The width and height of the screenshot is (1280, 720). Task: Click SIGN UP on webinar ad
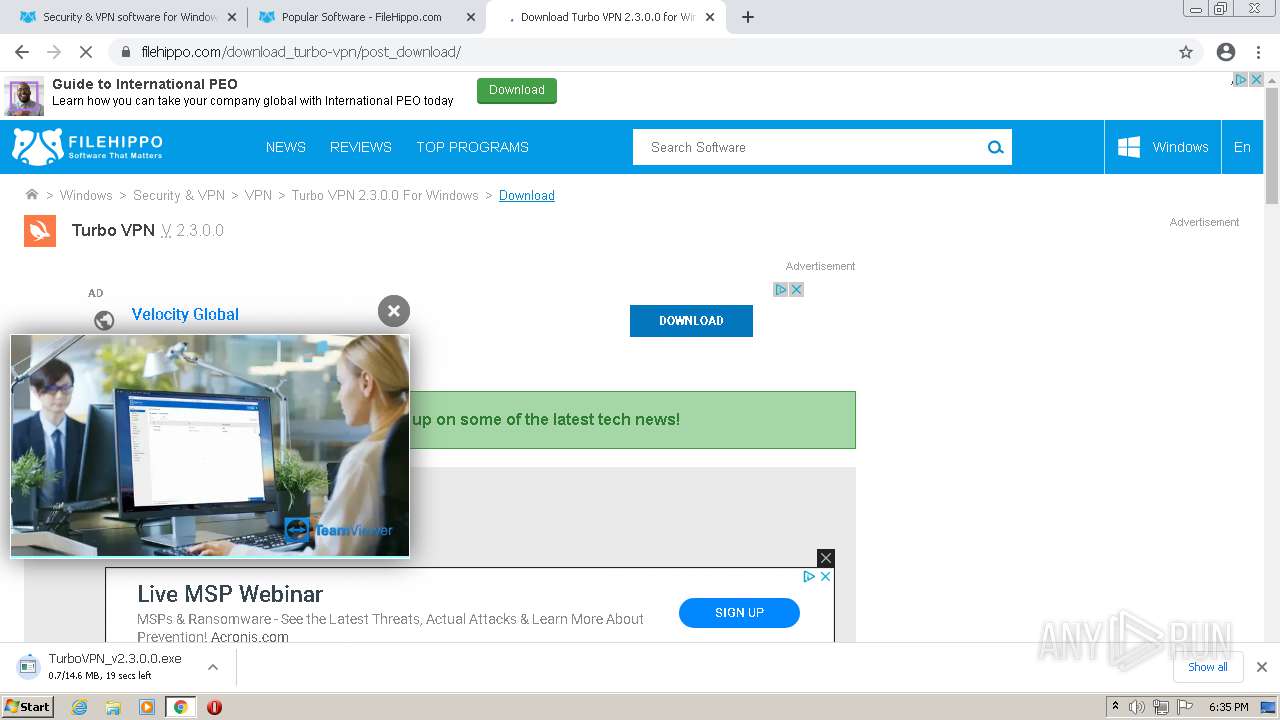739,613
